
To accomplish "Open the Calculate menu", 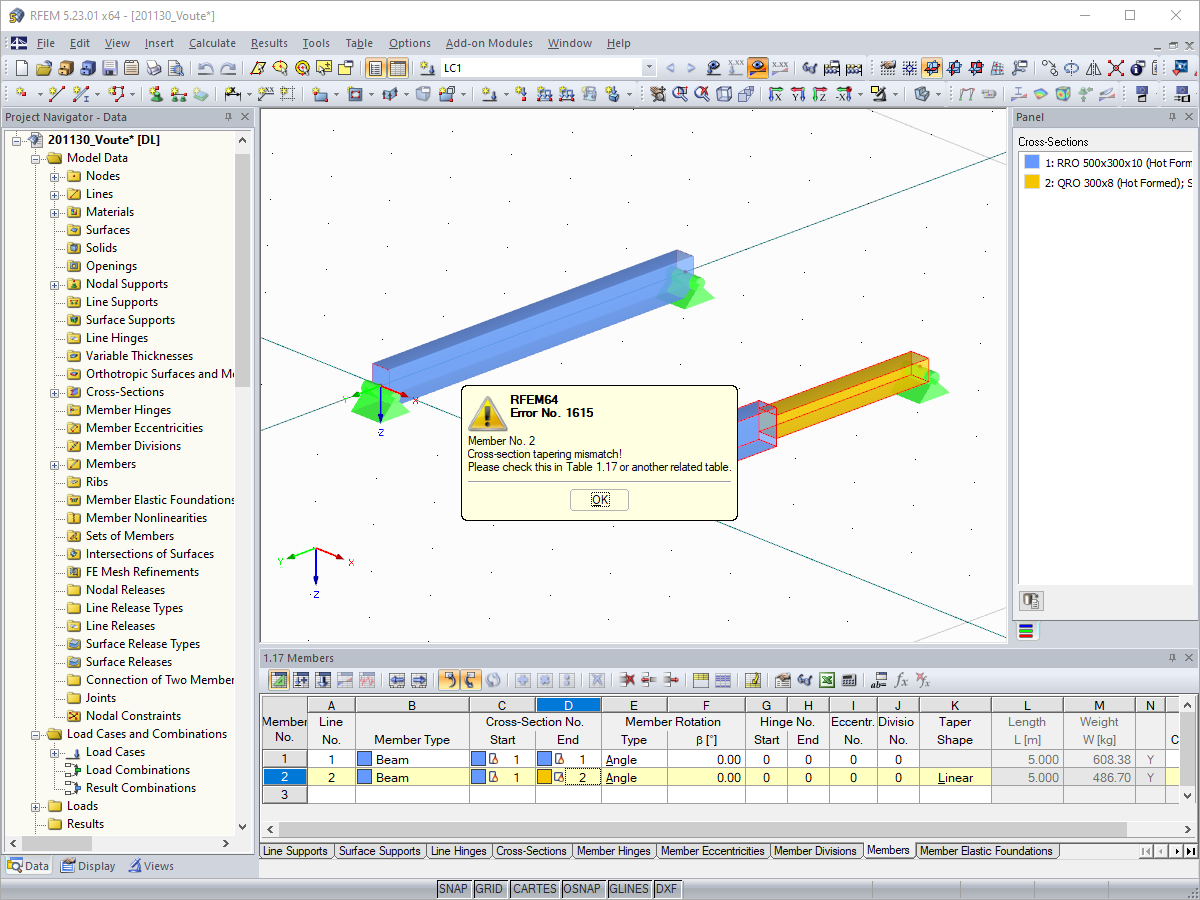I will pyautogui.click(x=212, y=43).
